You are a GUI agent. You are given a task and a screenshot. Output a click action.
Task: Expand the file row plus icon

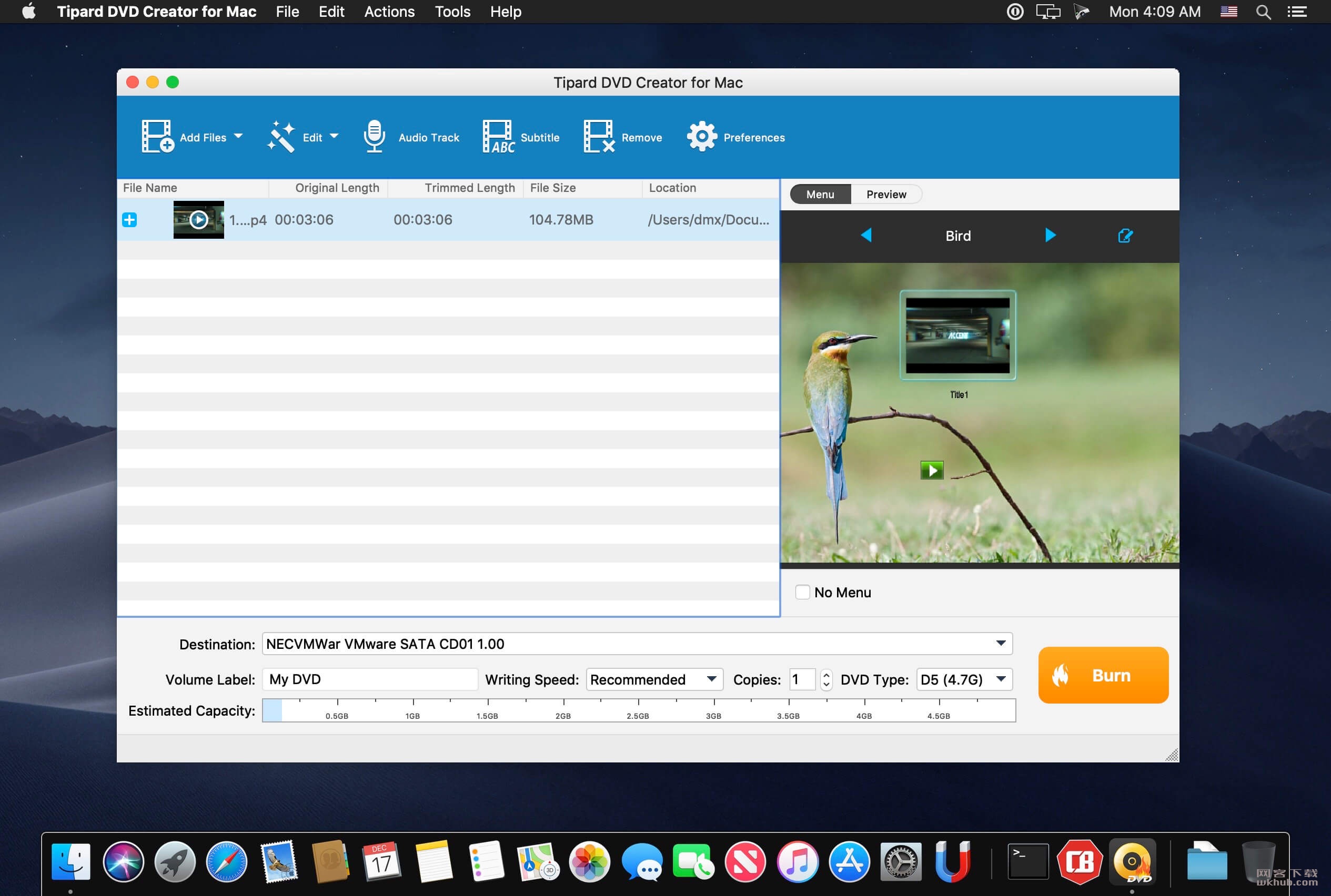[x=130, y=220]
